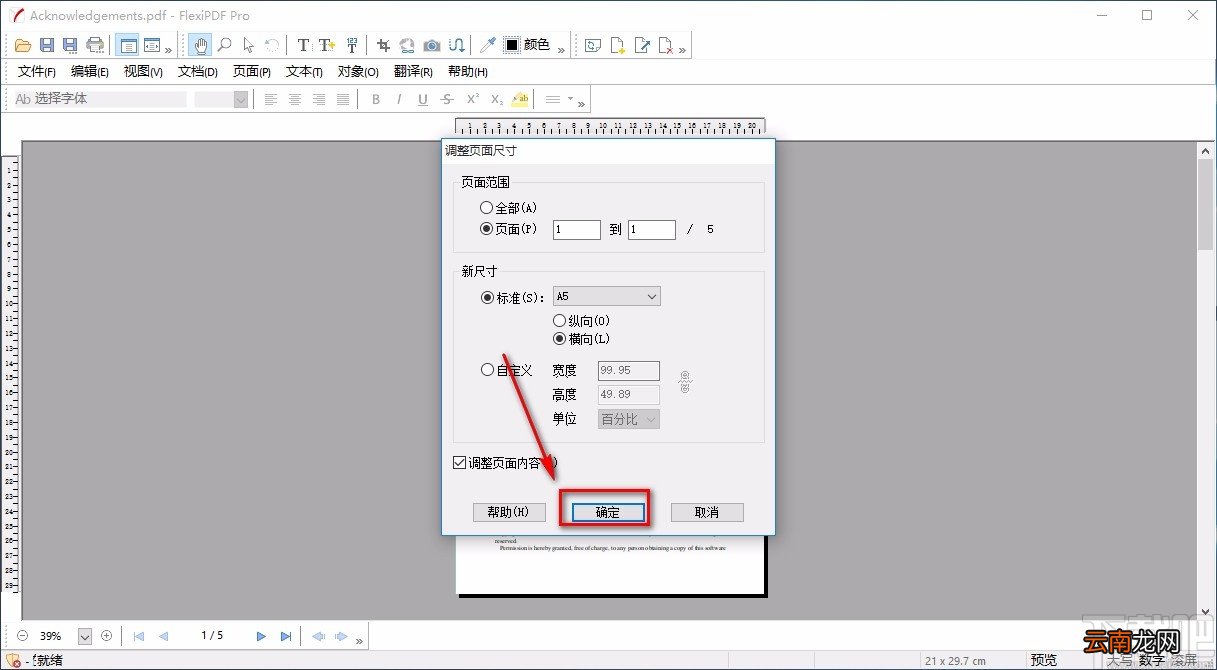Zoom out with the minus icon
1217x670 pixels.
pos(22,636)
